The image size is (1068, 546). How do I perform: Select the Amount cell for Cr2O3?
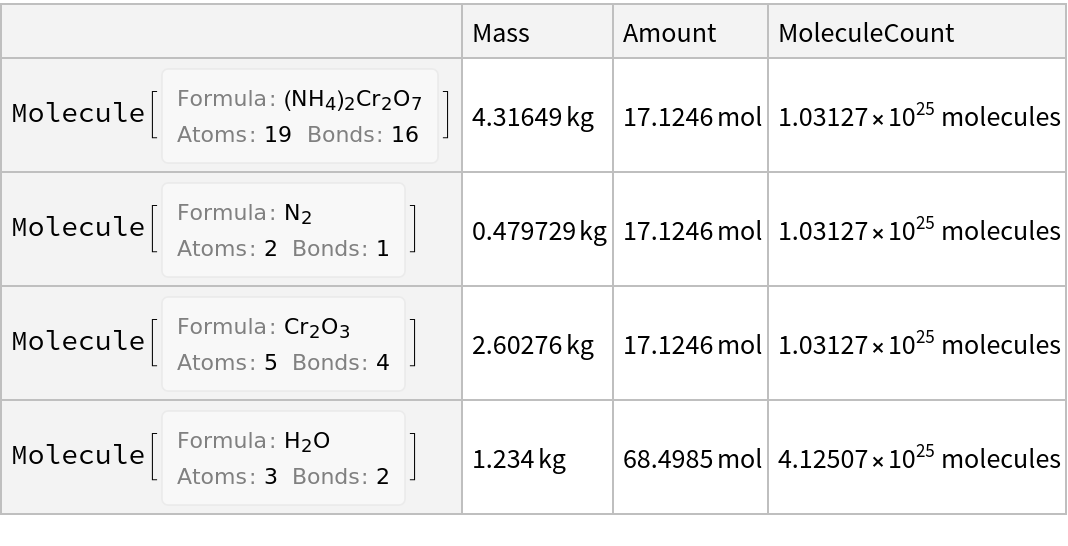coord(690,343)
